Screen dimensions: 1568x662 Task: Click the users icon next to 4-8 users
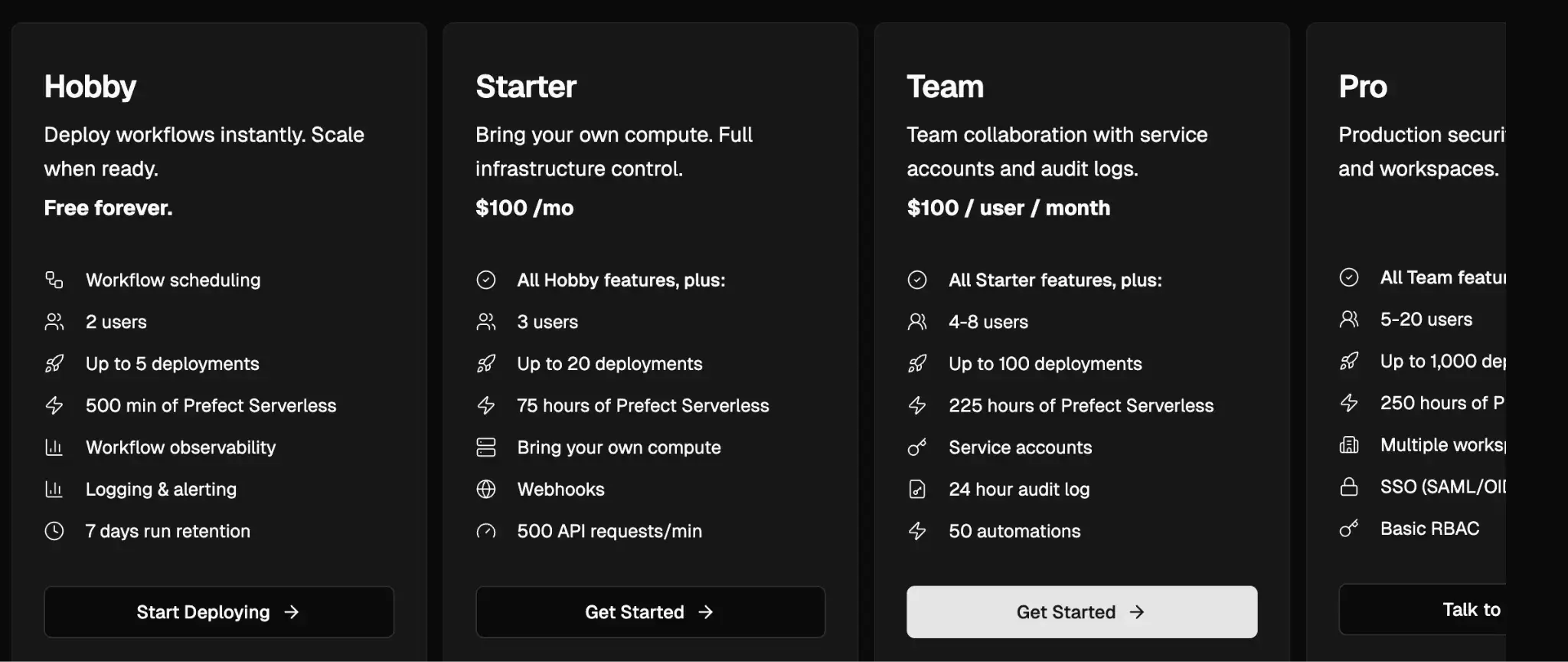coord(917,322)
